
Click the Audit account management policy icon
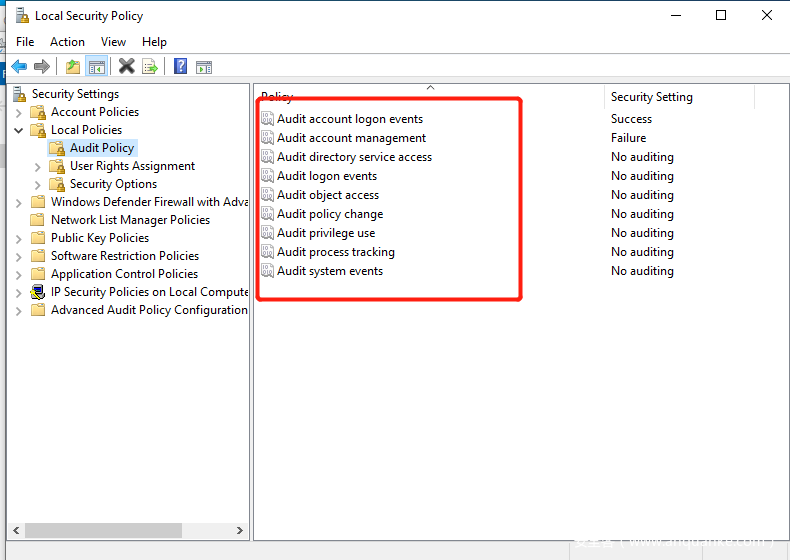pos(268,138)
